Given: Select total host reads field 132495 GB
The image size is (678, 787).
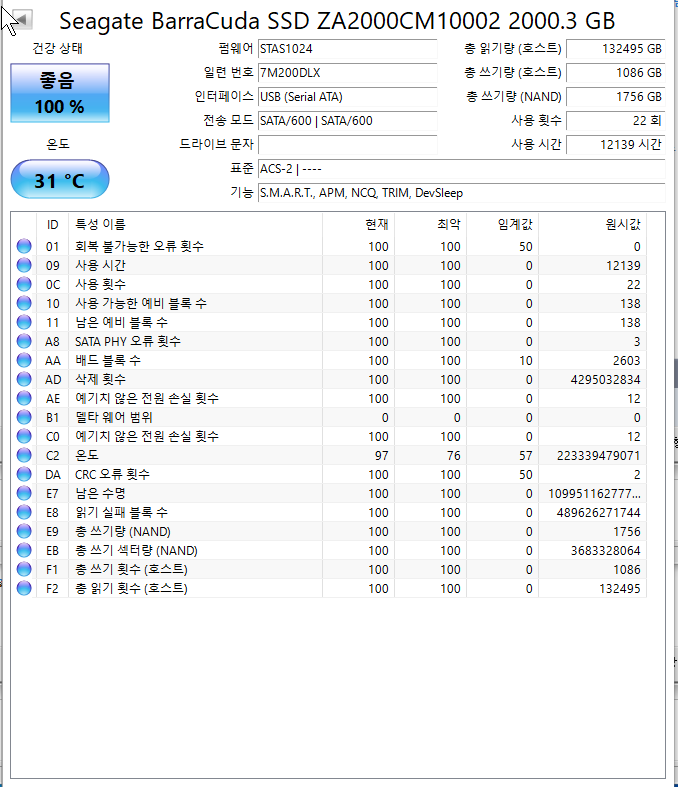Looking at the screenshot, I should 616,49.
